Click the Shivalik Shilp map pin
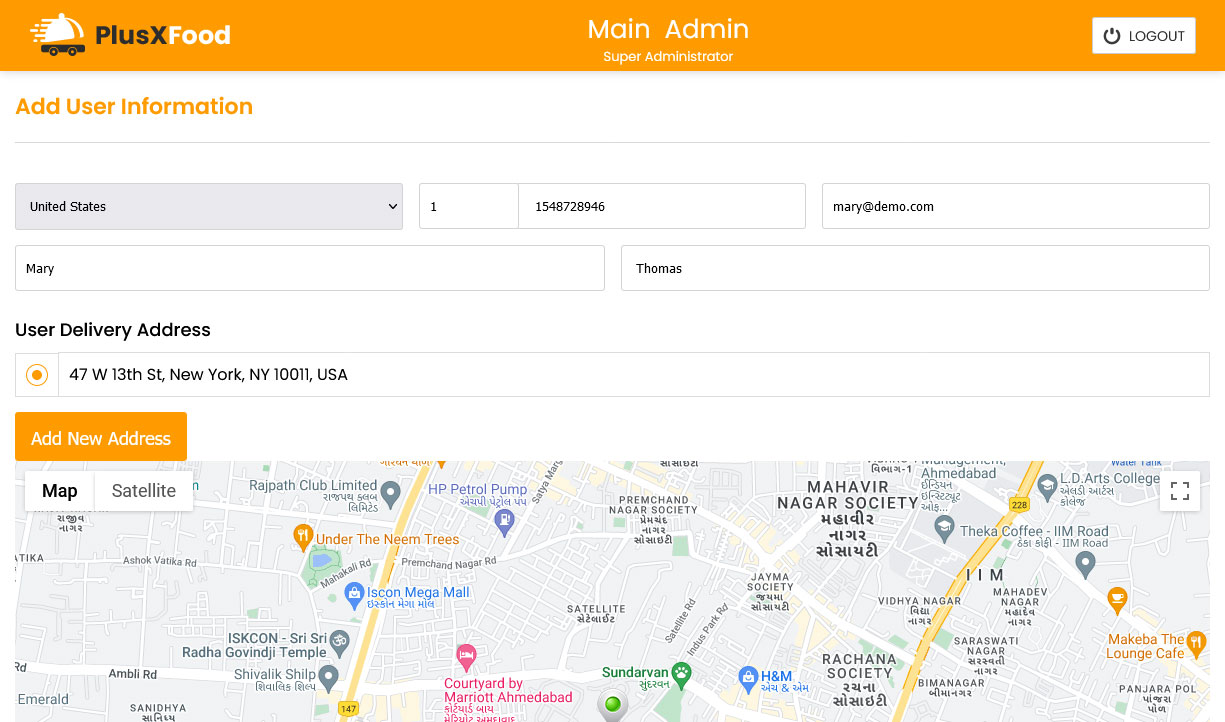Screen dimensions: 1225x722 point(329,677)
